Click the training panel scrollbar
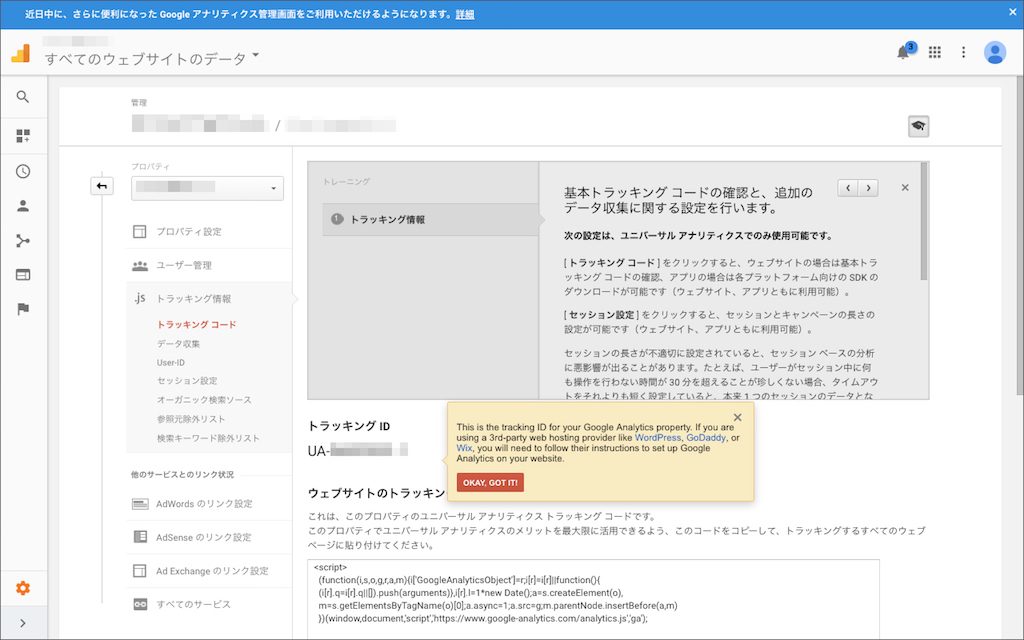 pyautogui.click(x=923, y=221)
